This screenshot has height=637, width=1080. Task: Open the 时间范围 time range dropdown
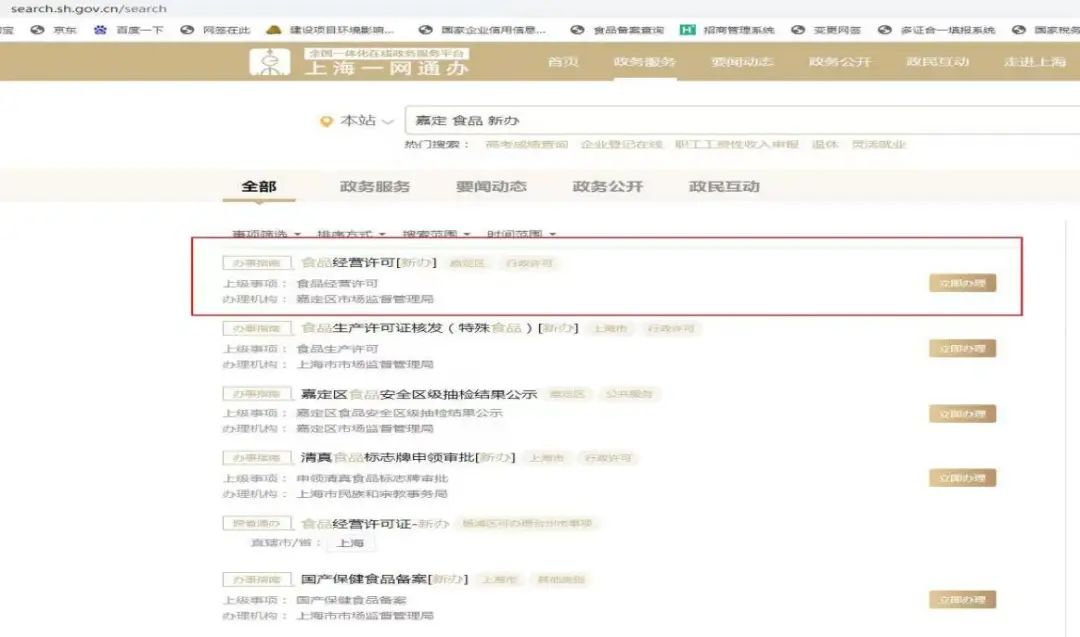[x=521, y=235]
